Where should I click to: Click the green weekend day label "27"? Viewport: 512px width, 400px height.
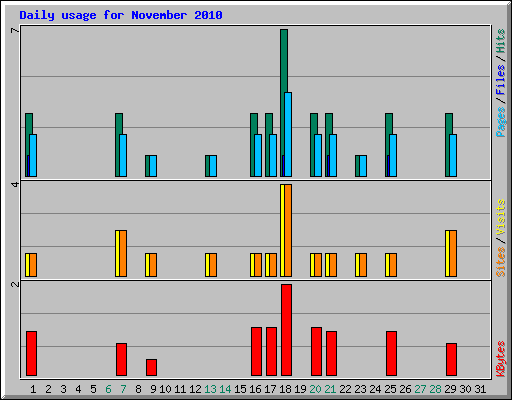(420, 389)
